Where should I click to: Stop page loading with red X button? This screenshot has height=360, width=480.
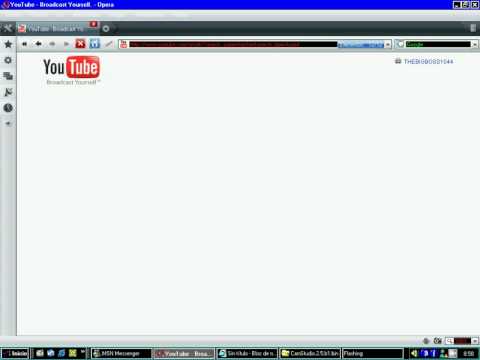[x=80, y=44]
